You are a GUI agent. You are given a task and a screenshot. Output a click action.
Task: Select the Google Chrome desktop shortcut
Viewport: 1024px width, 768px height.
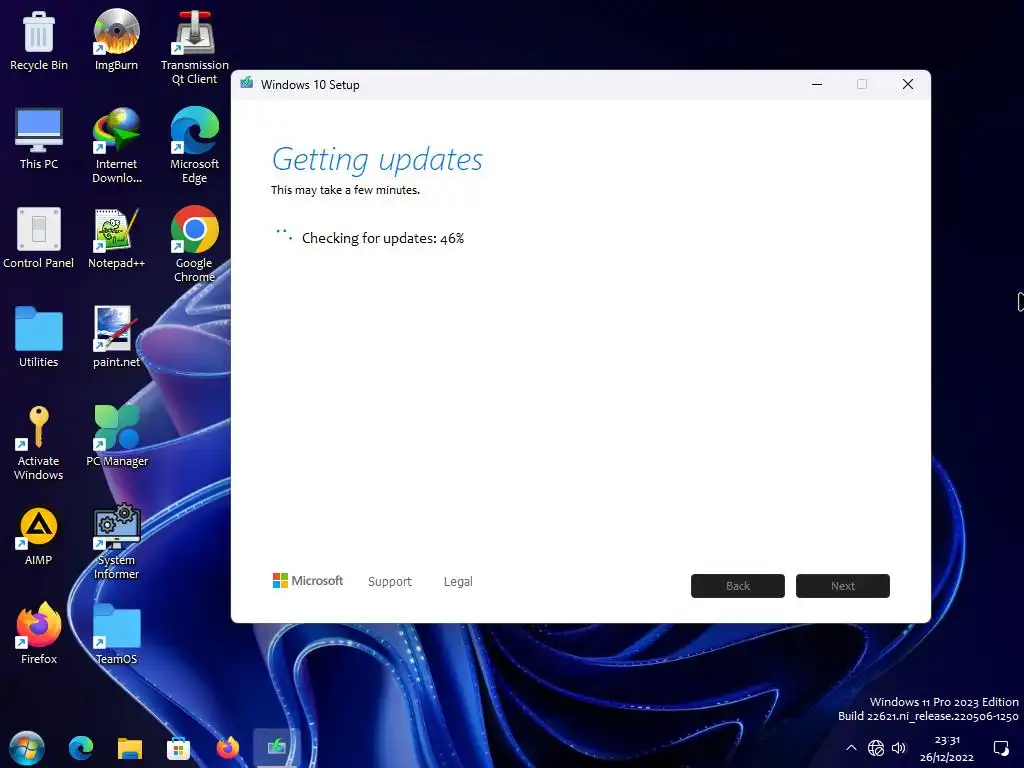[195, 245]
